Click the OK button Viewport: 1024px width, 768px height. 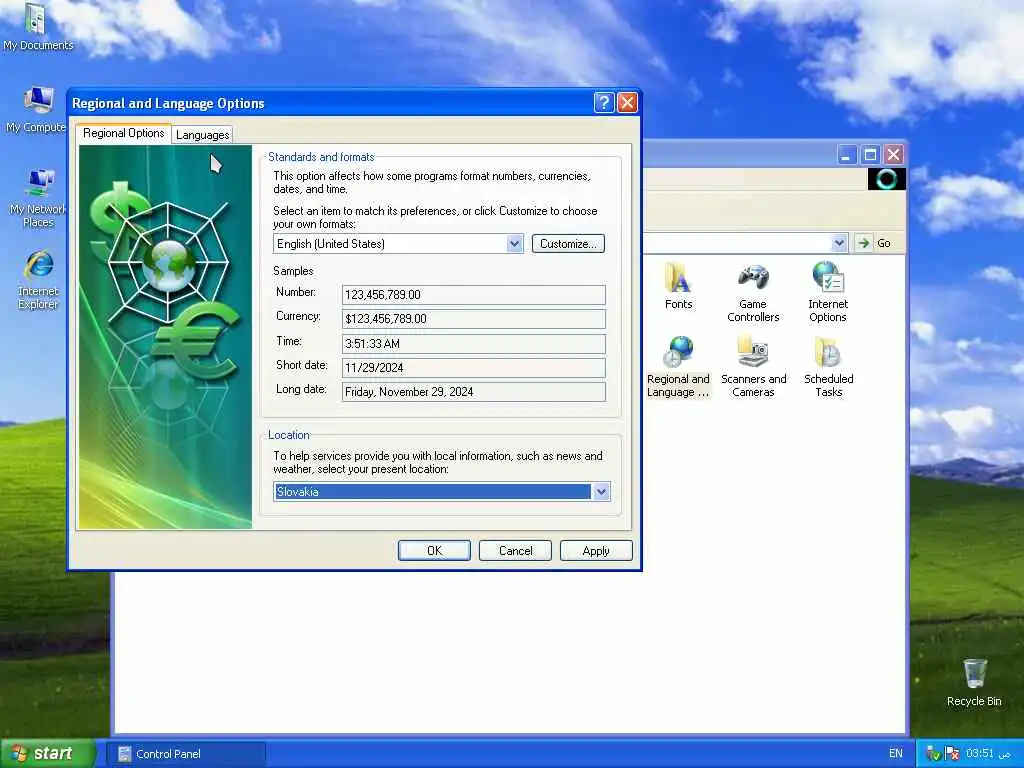434,551
